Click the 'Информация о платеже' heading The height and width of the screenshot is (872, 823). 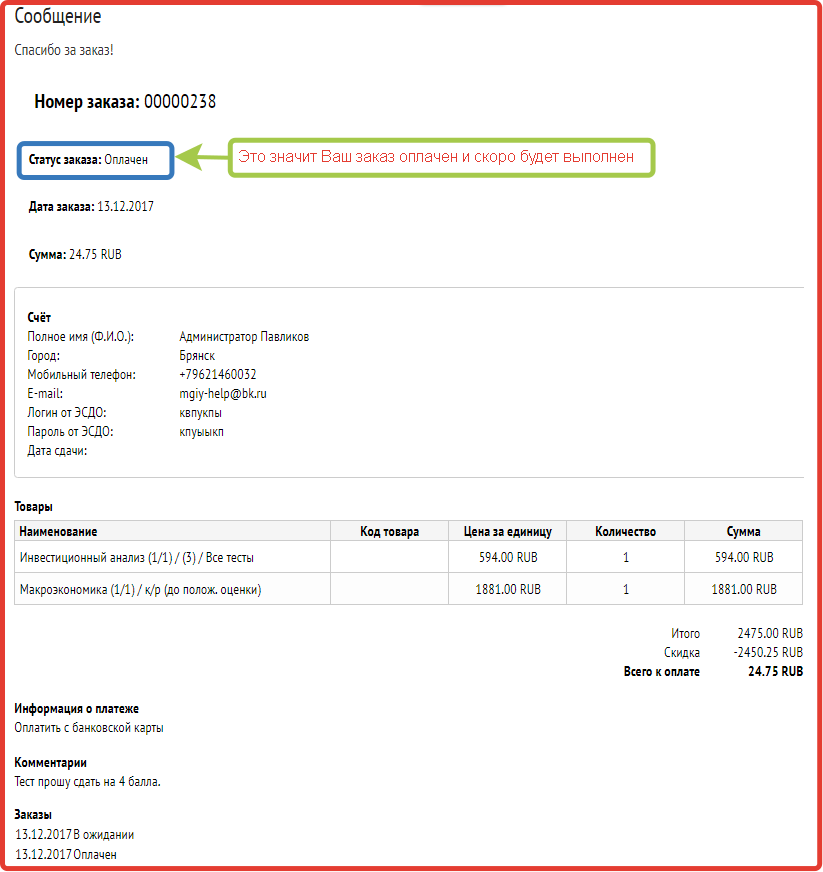[77, 709]
